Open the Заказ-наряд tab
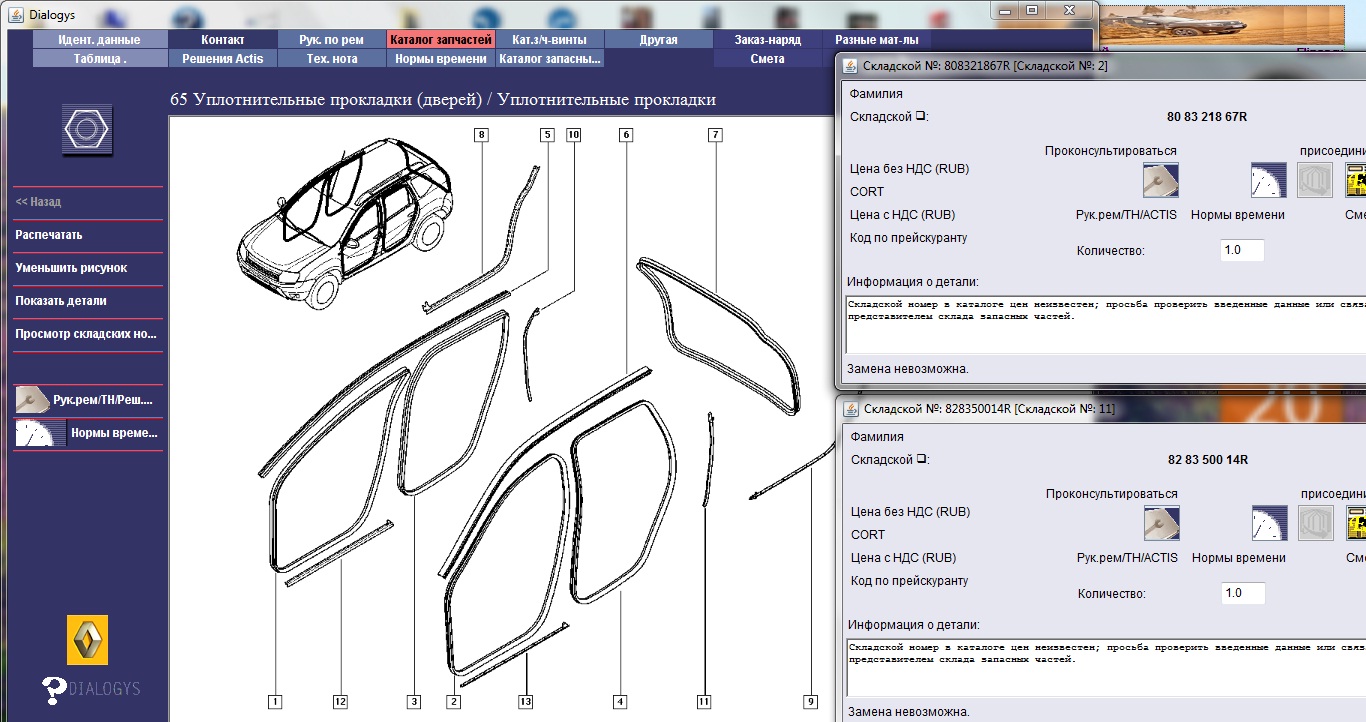 click(767, 40)
